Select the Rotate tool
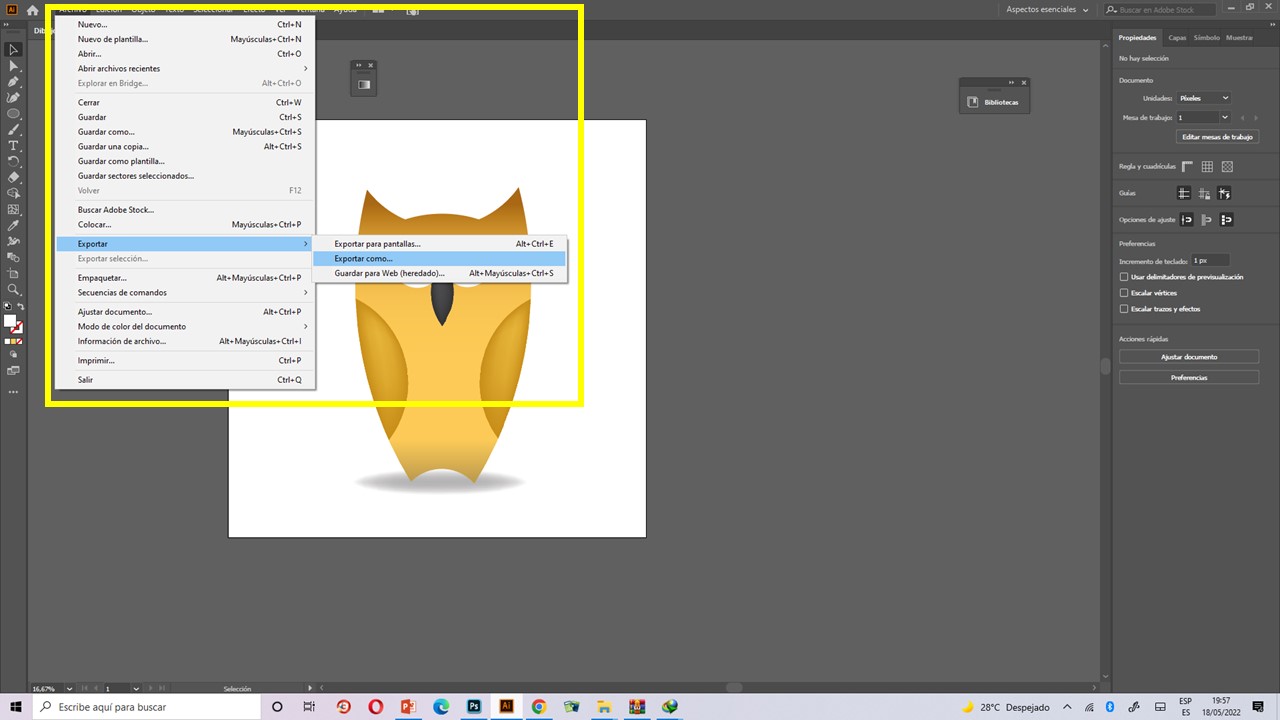Screen dimensions: 1280x720 tap(14, 161)
